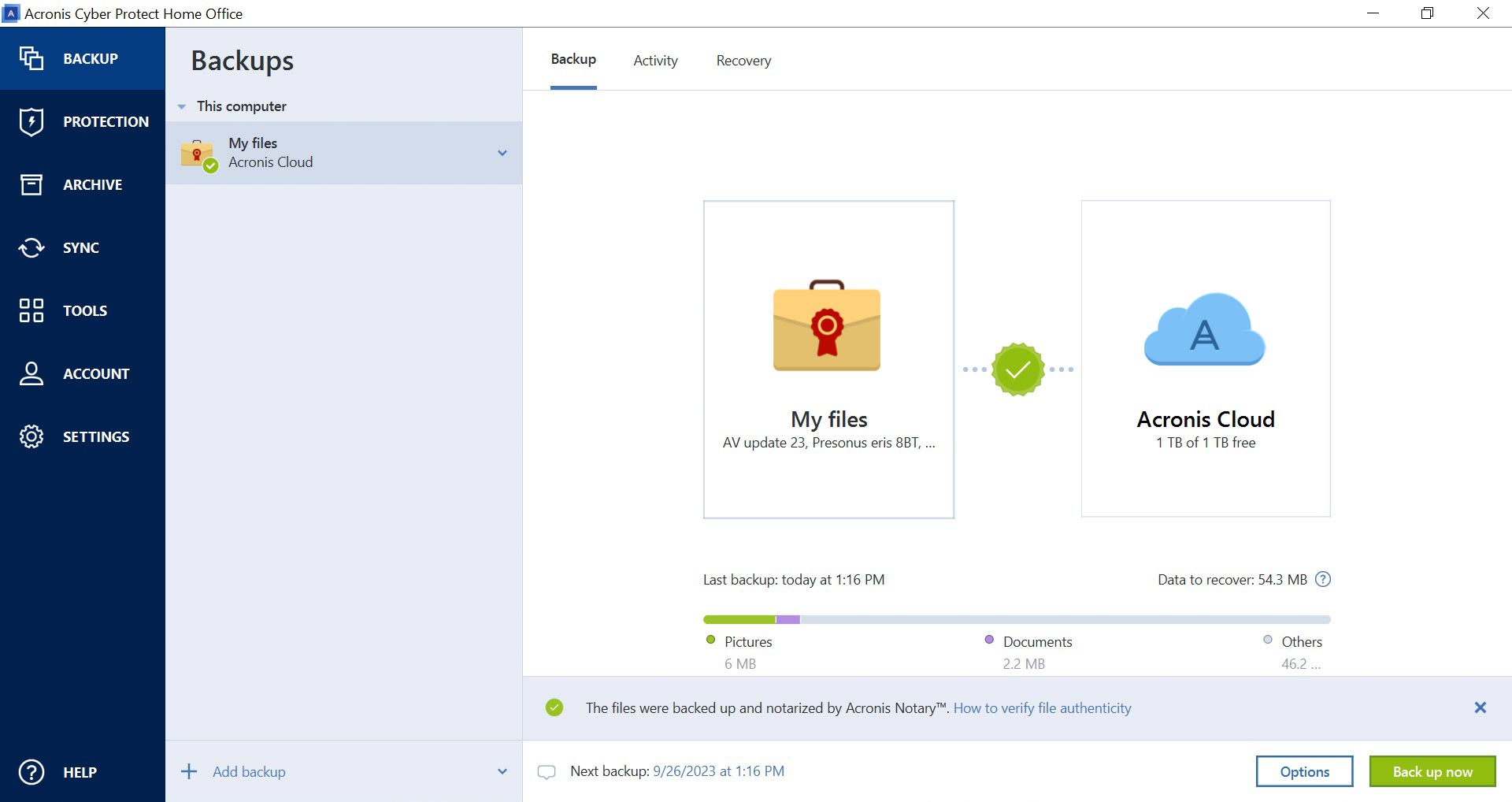Expand the My files backup chevron menu

click(x=502, y=153)
